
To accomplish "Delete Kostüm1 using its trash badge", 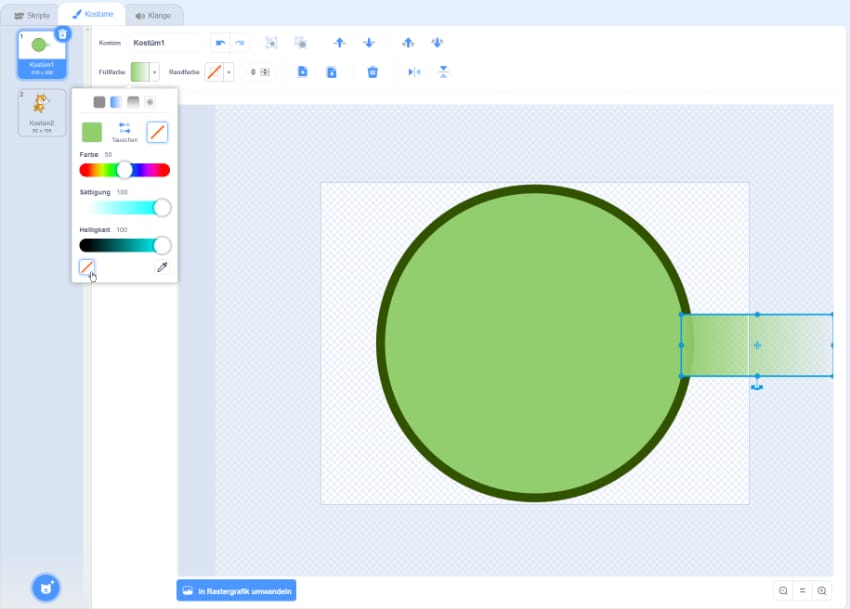I will click(63, 34).
